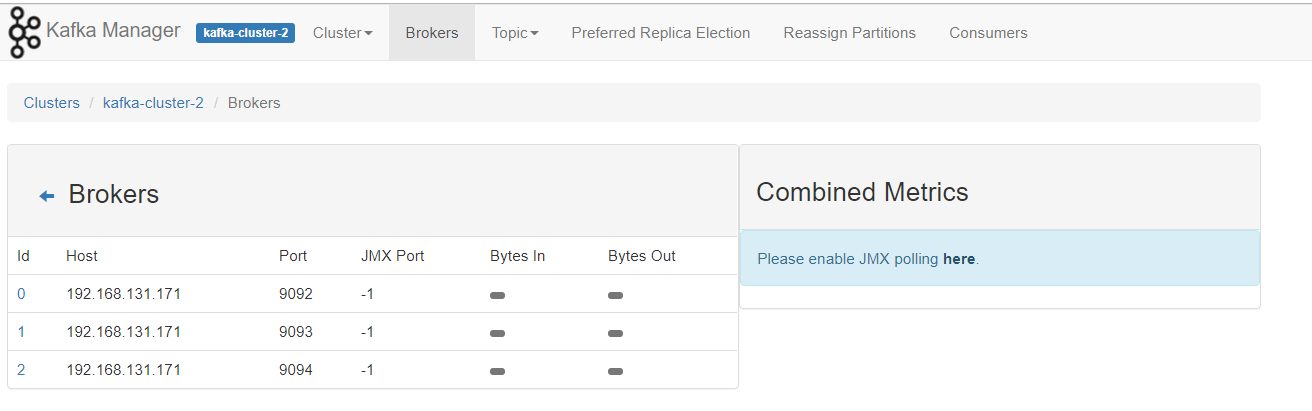Image resolution: width=1312 pixels, height=411 pixels.
Task: Open Preferred Replica Election page
Action: 661,33
